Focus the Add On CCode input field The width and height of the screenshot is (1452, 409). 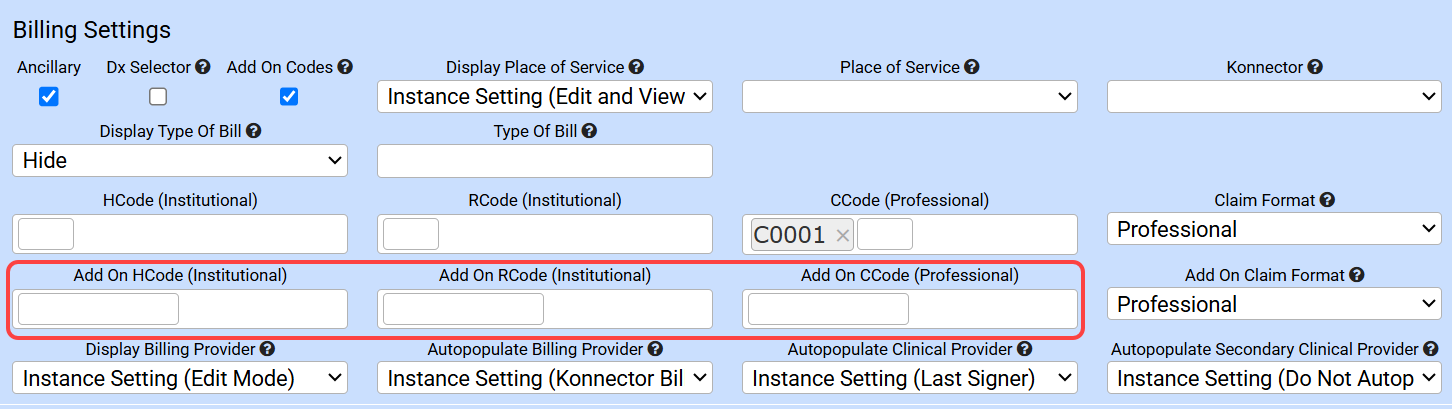828,309
